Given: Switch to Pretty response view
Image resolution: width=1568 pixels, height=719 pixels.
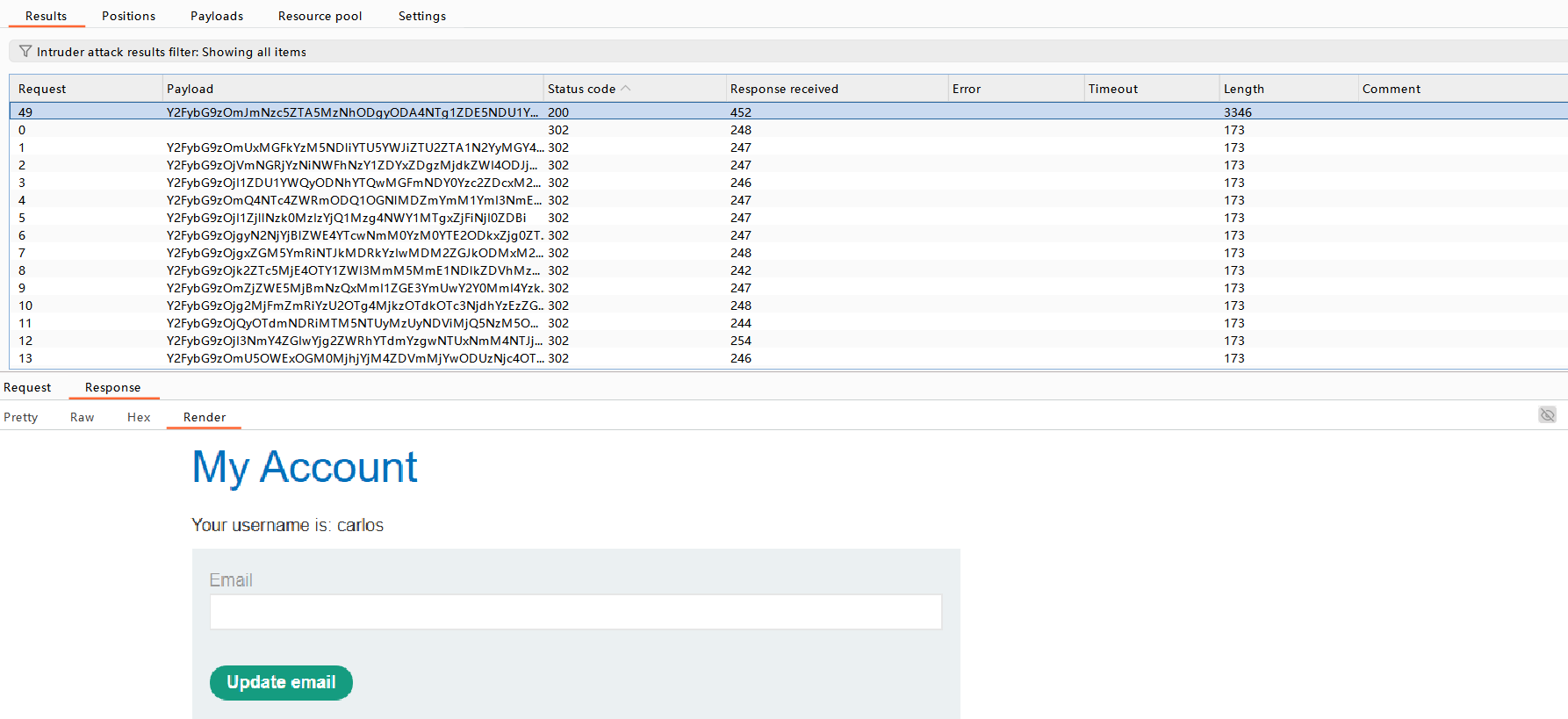Looking at the screenshot, I should pyautogui.click(x=21, y=417).
